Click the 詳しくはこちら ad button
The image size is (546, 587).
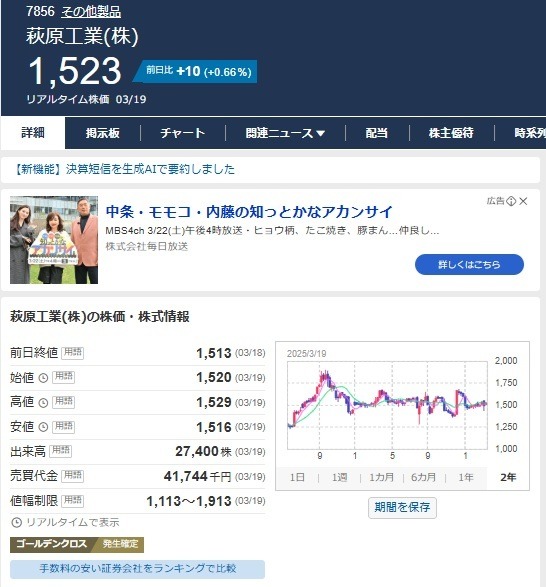[x=469, y=265]
